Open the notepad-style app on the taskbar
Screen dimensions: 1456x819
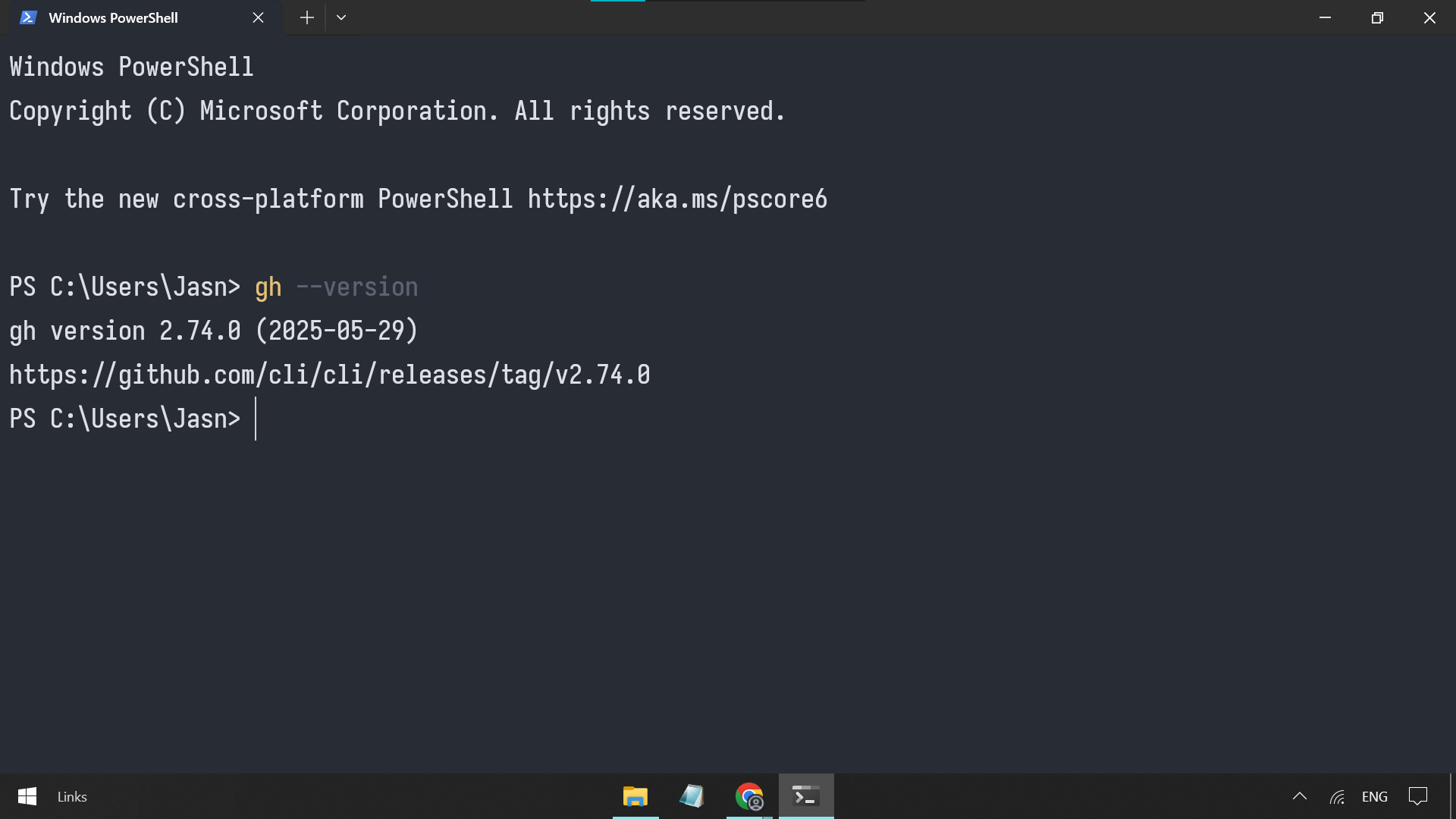692,796
